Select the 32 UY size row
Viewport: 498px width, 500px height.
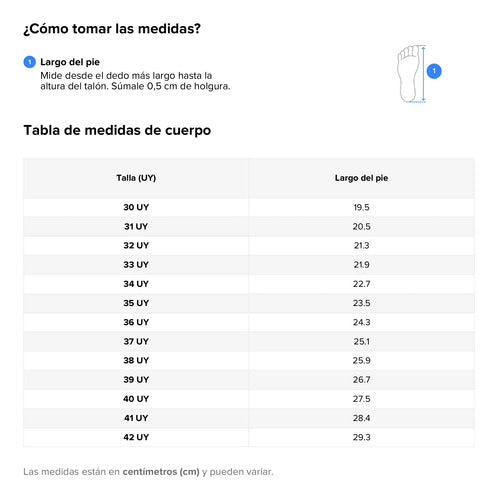click(249, 246)
